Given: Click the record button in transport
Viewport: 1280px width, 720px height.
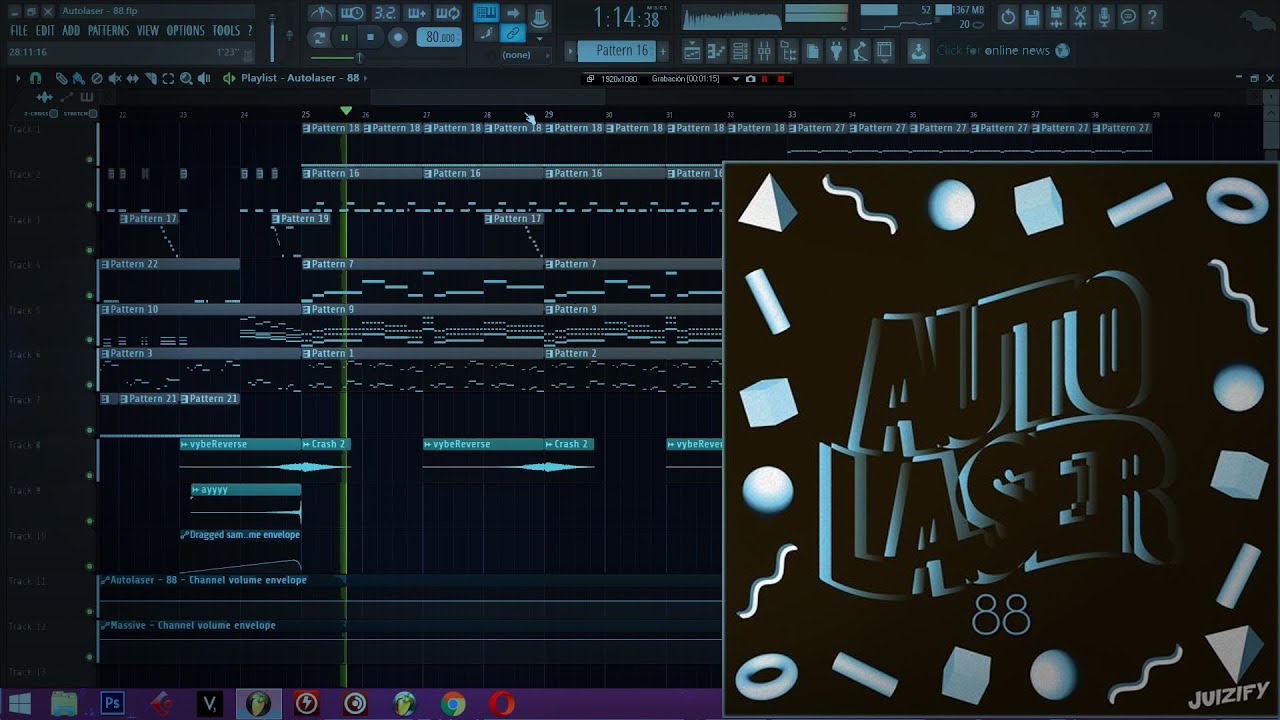Looking at the screenshot, I should 397,37.
